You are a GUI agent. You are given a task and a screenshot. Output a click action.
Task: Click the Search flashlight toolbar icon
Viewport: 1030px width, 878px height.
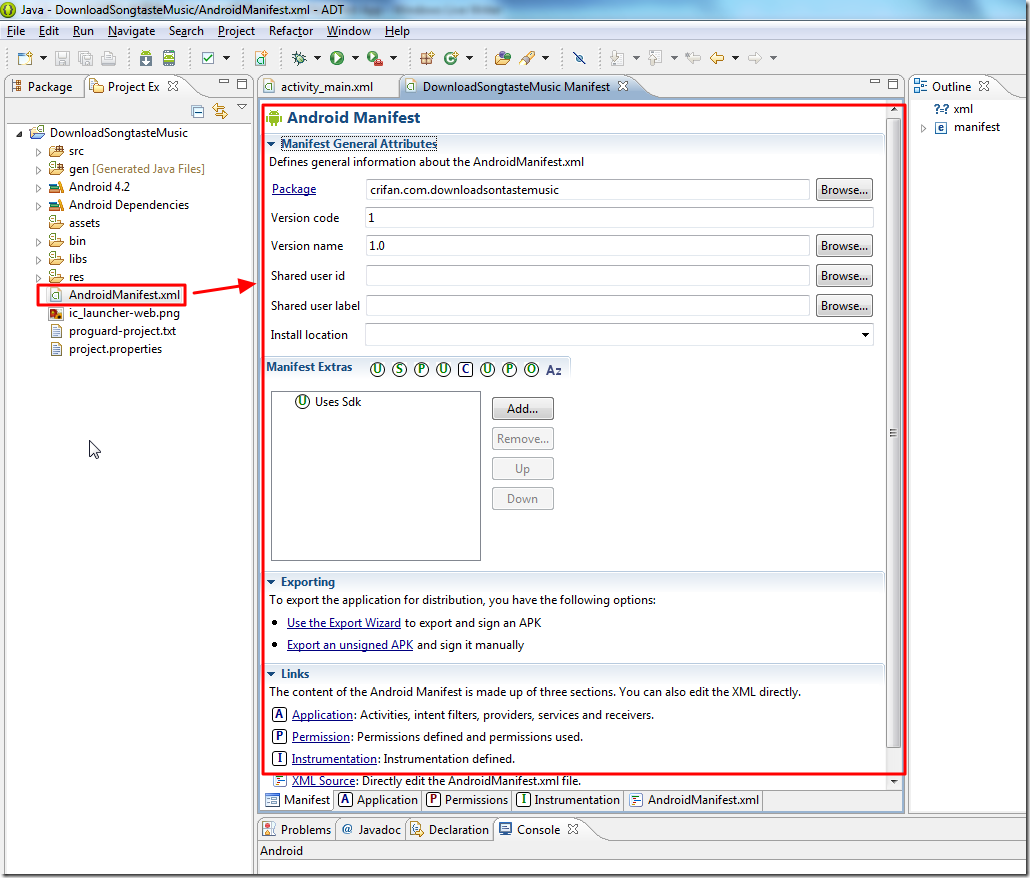coord(527,58)
